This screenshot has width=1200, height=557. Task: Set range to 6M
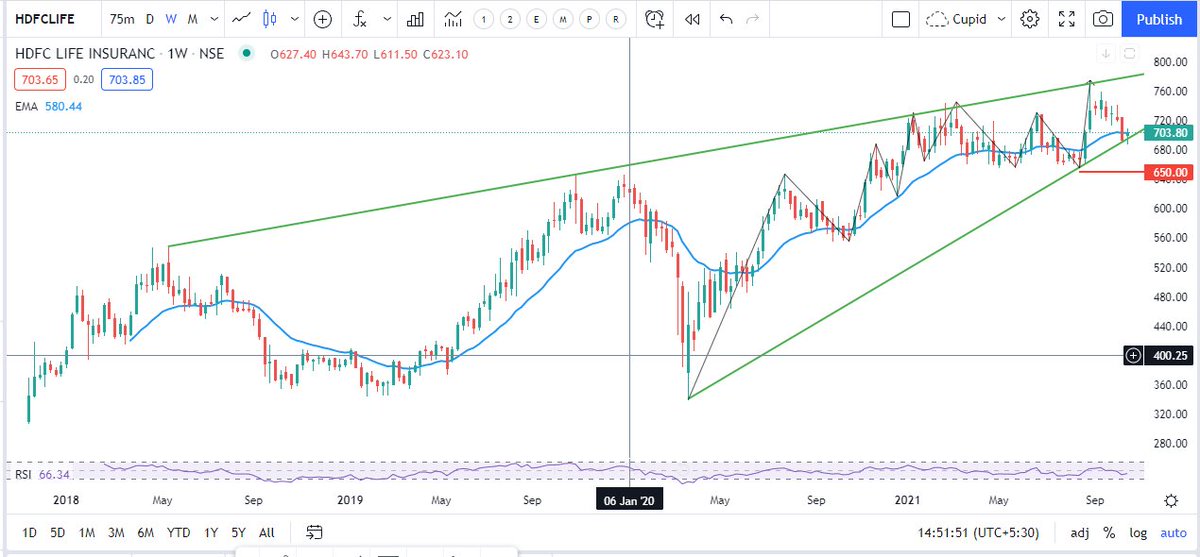point(145,532)
